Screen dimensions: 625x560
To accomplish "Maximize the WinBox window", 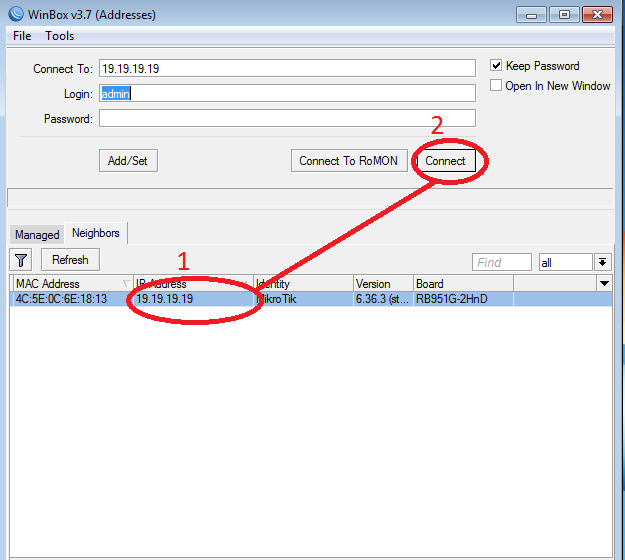I will click(x=564, y=15).
